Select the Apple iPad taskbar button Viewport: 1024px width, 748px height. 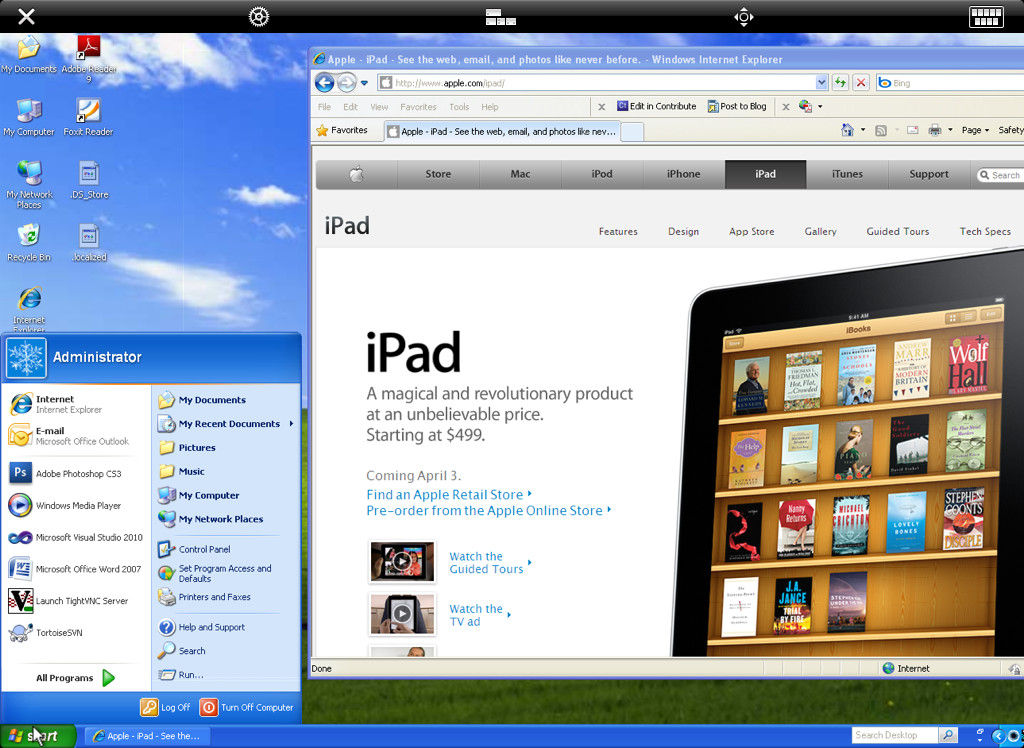[148, 736]
